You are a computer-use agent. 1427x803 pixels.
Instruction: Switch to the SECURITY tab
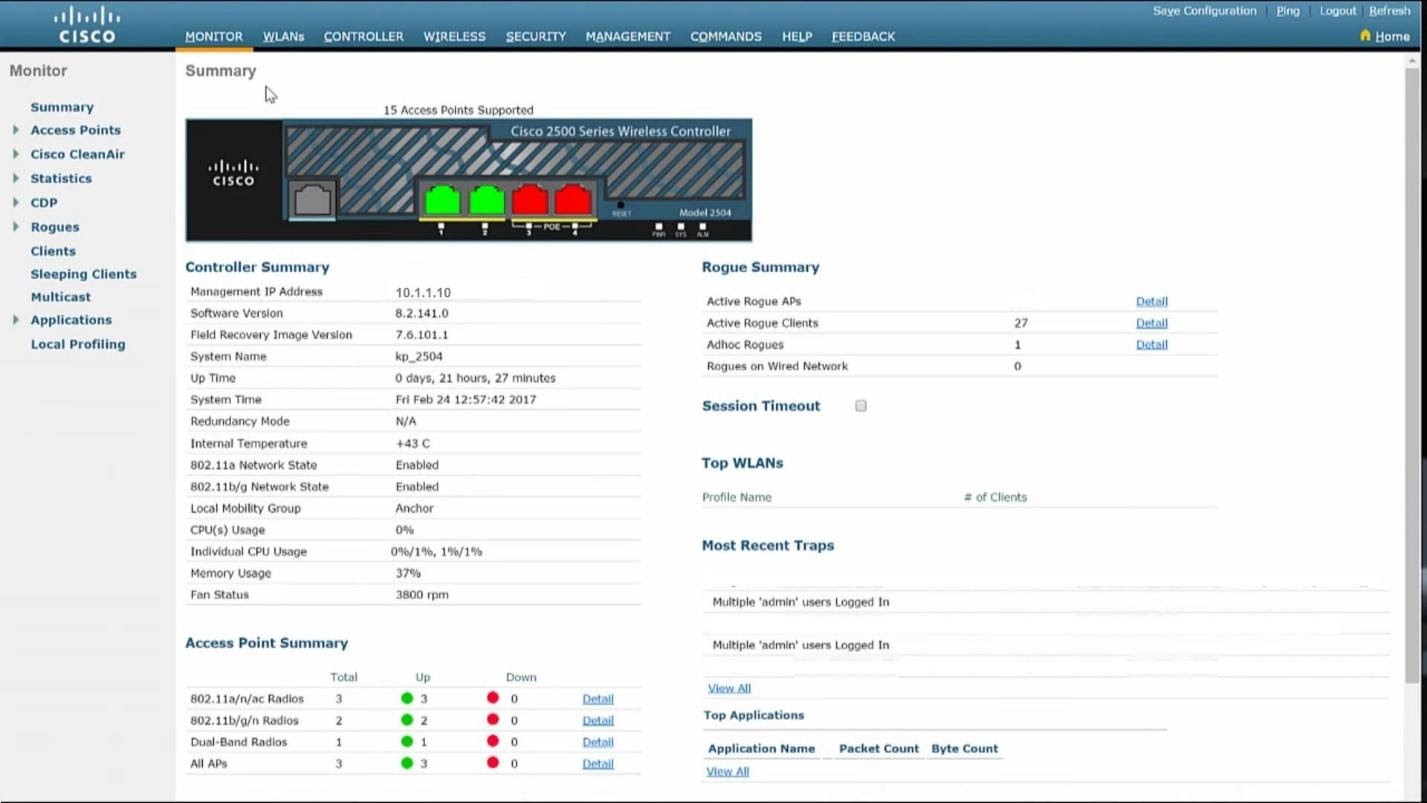(536, 36)
